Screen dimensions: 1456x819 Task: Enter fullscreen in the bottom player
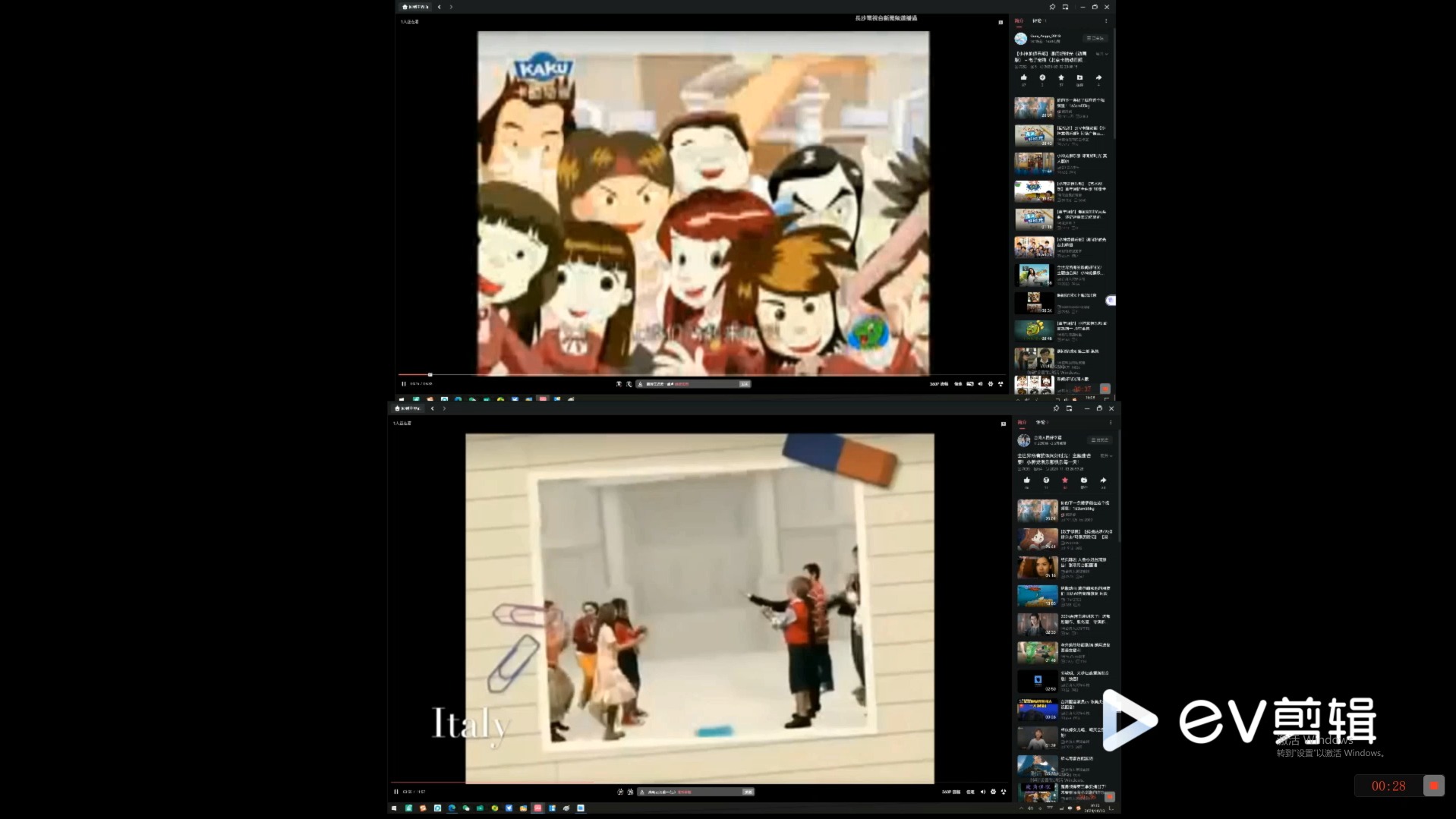1003,792
